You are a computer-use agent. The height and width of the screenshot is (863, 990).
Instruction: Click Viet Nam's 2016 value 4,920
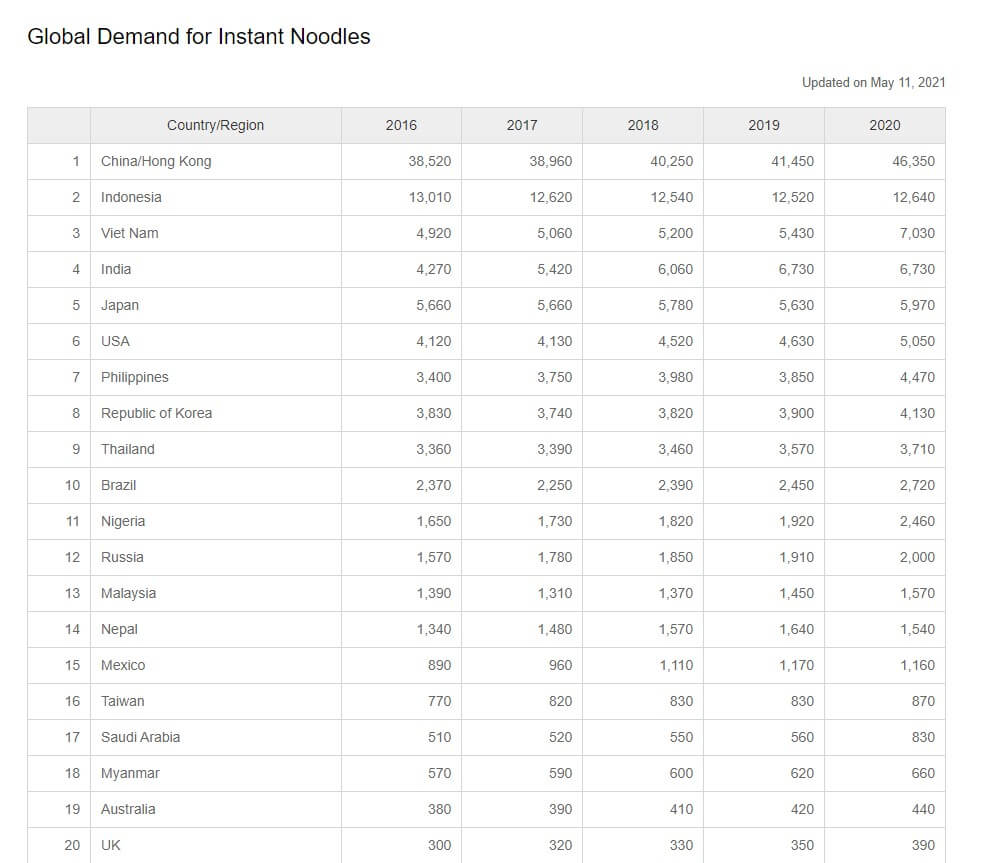coord(433,234)
